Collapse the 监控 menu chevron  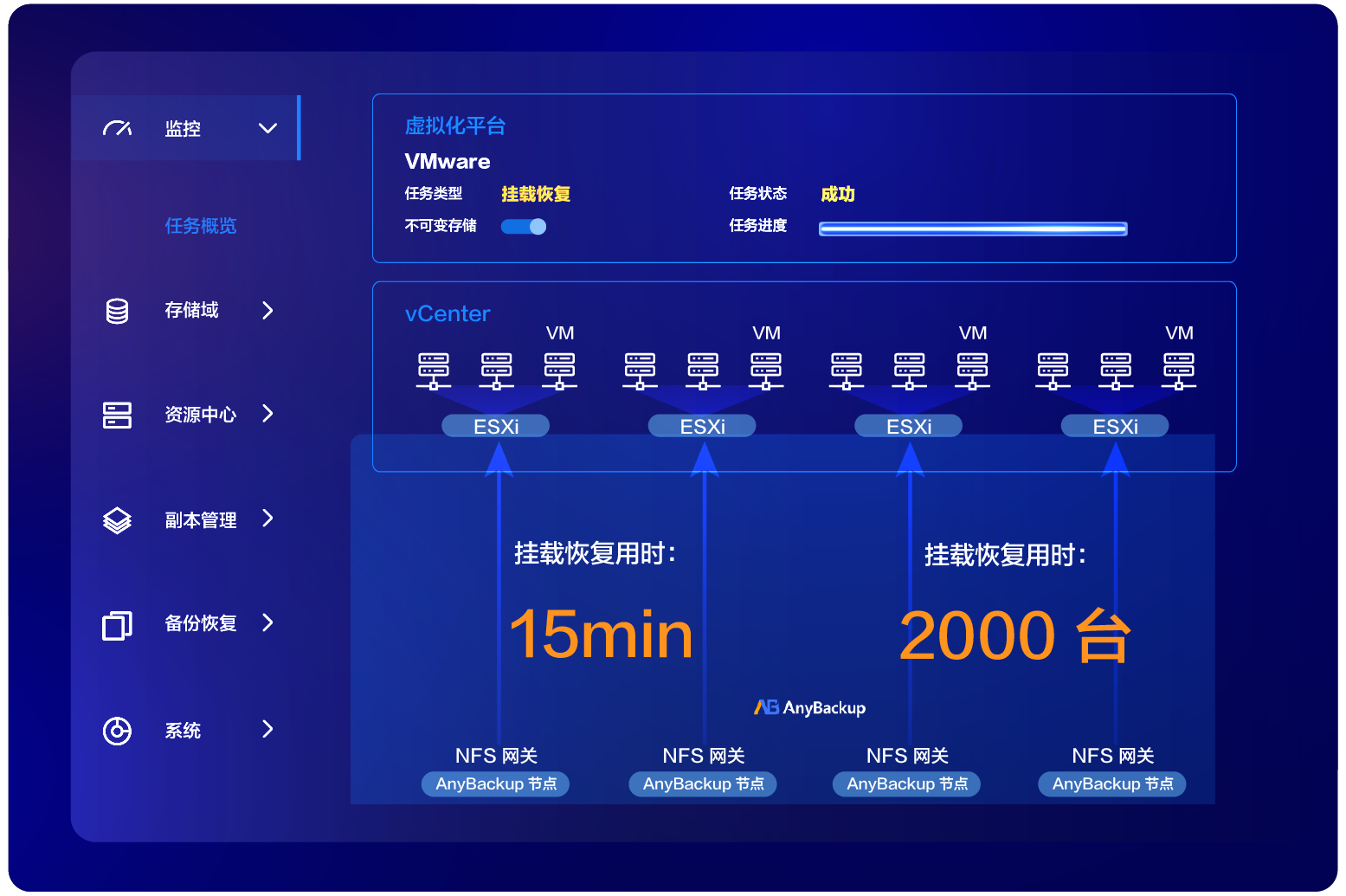267,128
